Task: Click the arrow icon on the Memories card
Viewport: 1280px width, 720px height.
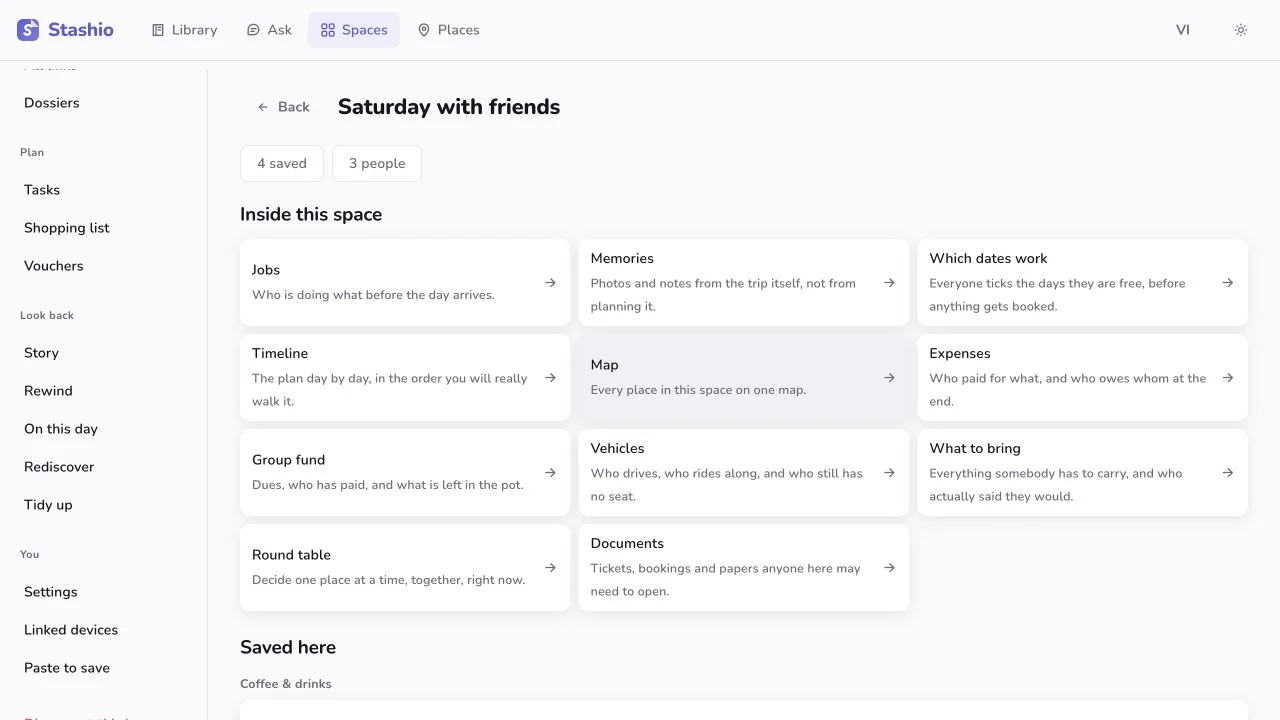Action: (x=889, y=283)
